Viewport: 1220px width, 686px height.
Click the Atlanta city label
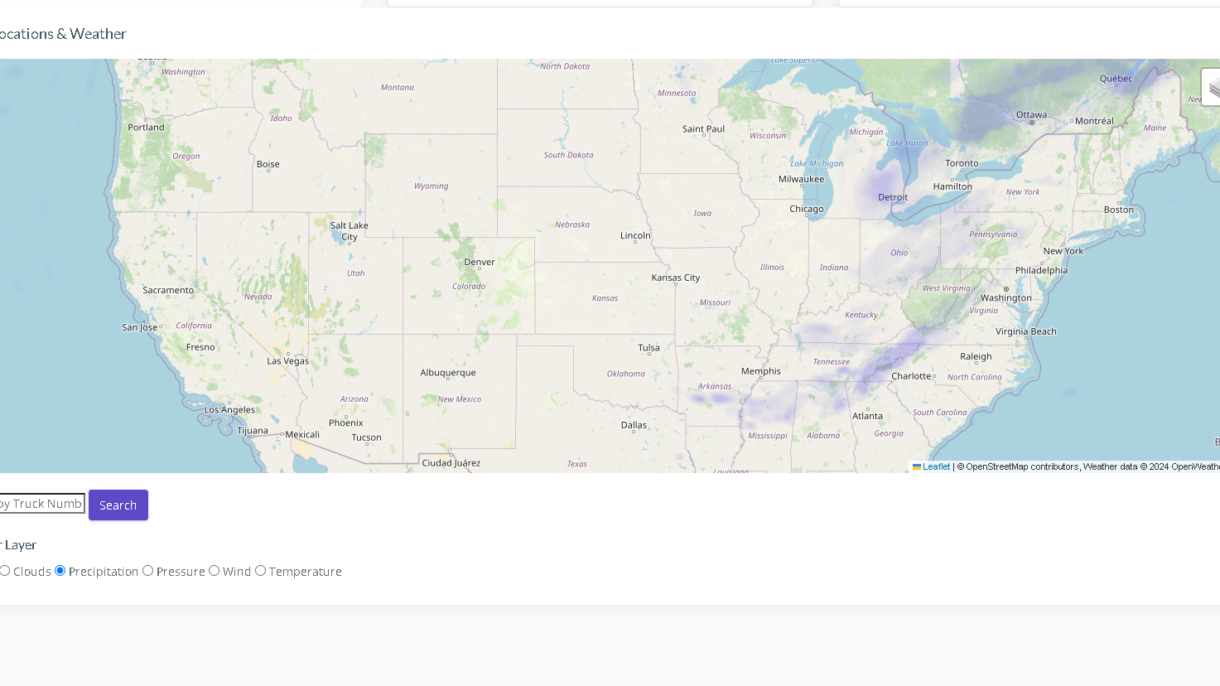867,416
